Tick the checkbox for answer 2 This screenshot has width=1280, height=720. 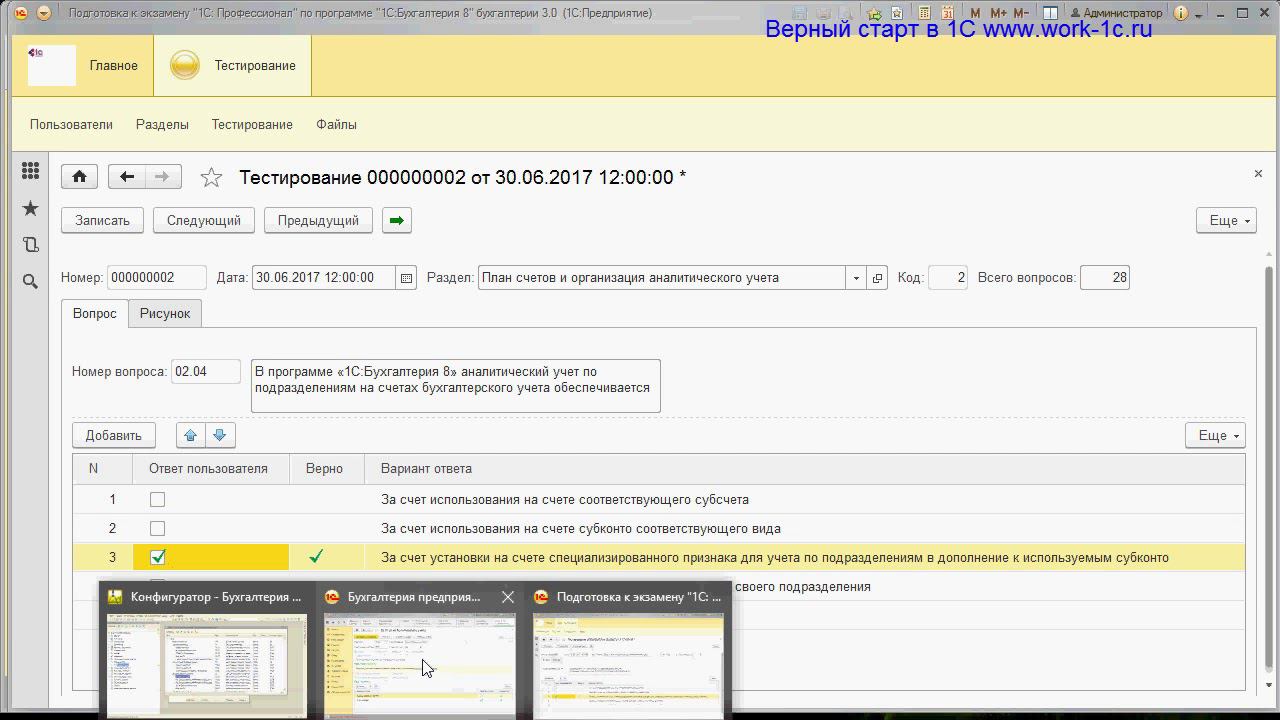coord(157,528)
